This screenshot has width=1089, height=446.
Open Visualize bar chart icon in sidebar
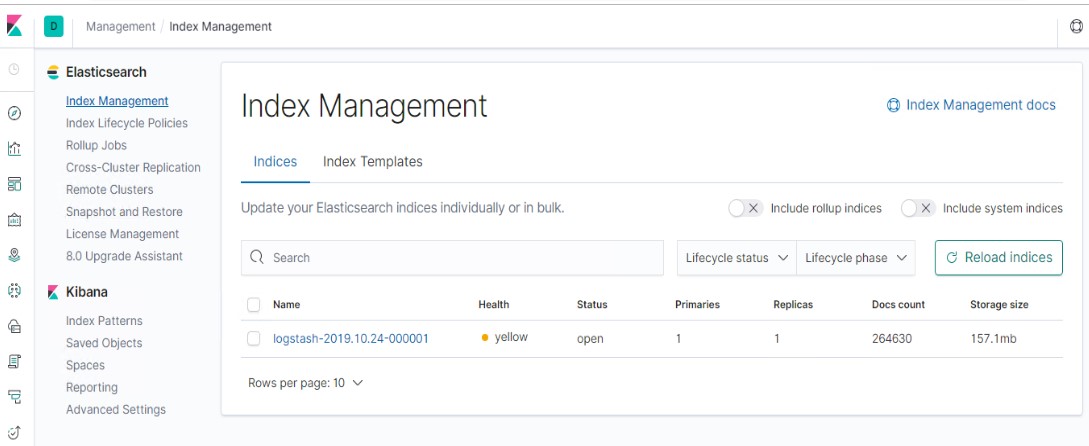15,148
